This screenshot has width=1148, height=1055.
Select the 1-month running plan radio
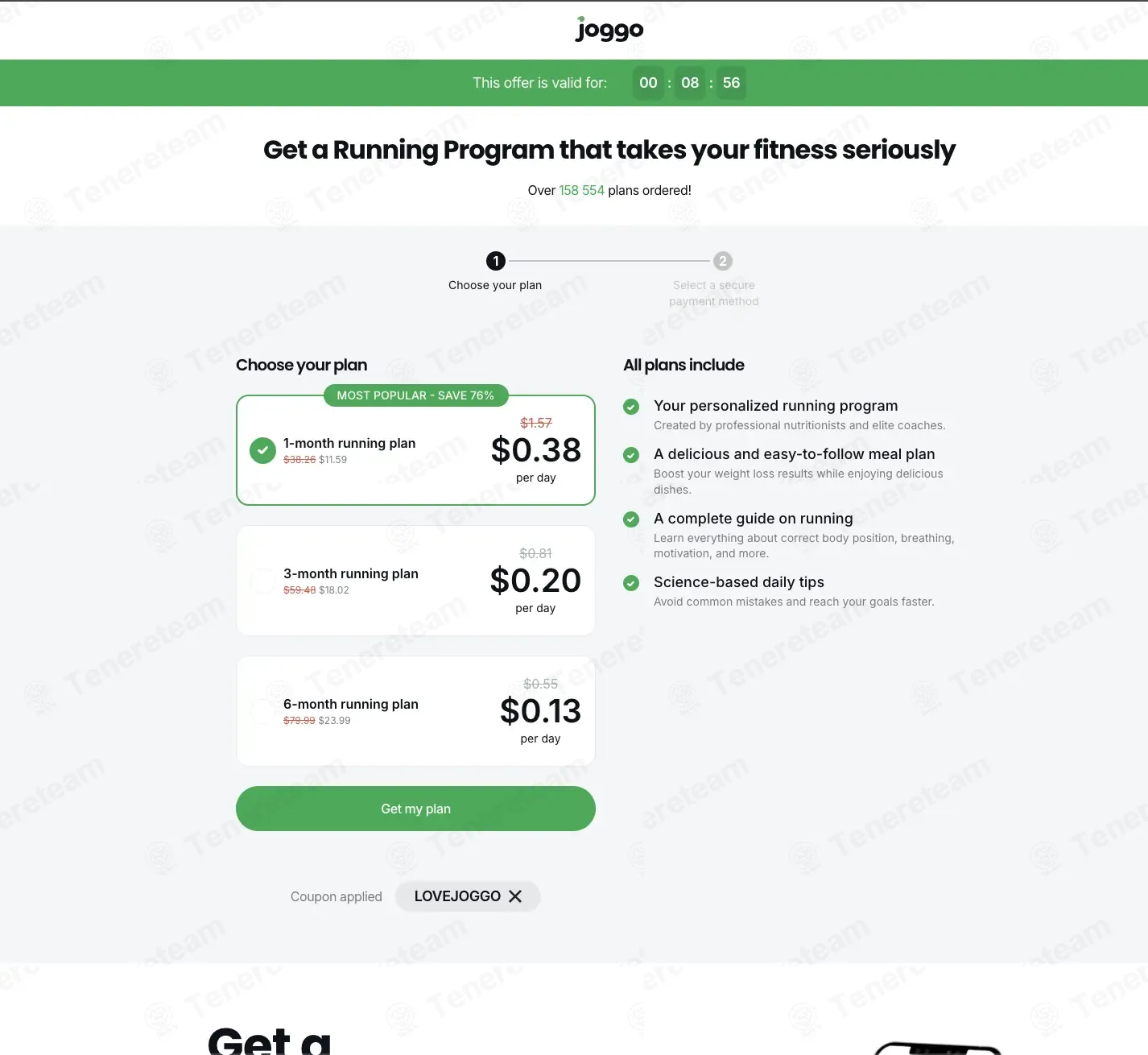tap(262, 450)
